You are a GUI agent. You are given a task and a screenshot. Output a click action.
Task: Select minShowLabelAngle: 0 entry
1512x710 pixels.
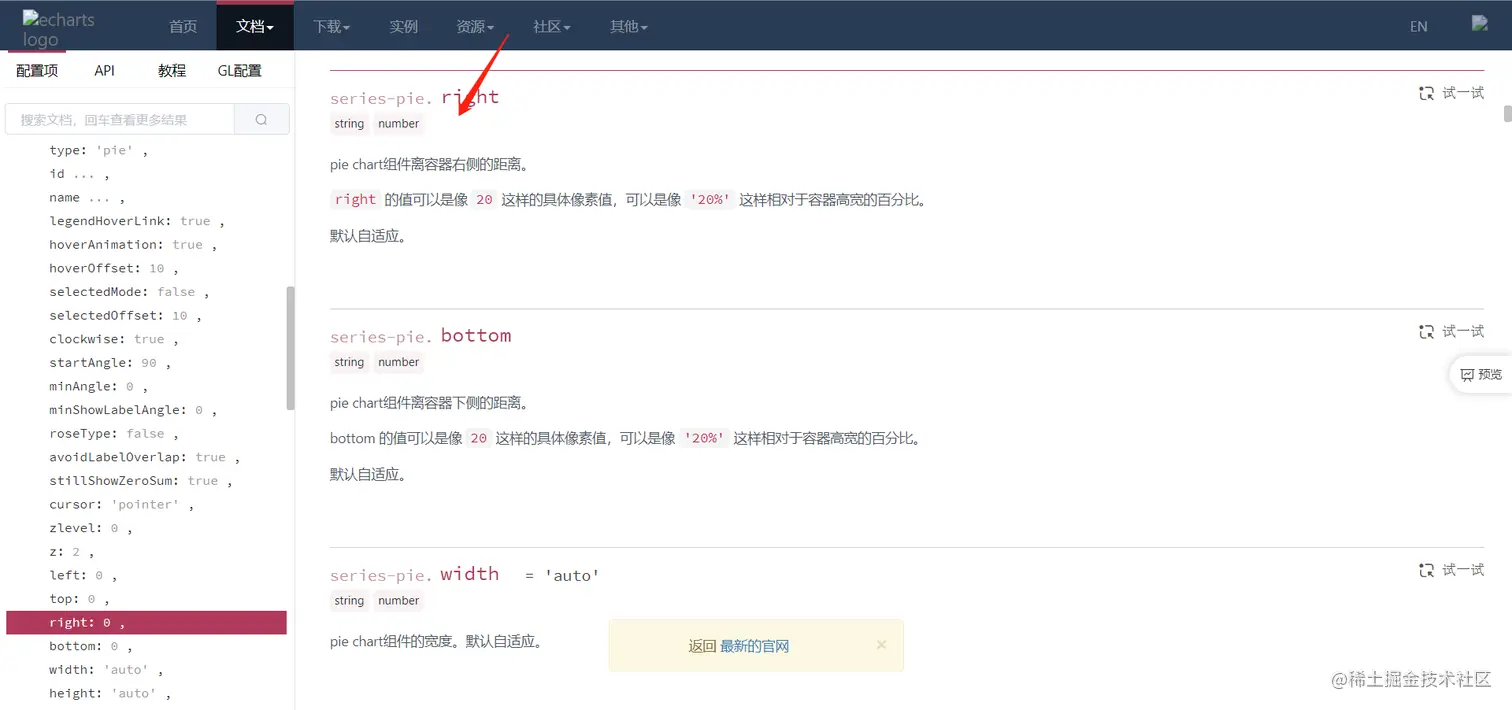[x=133, y=410]
